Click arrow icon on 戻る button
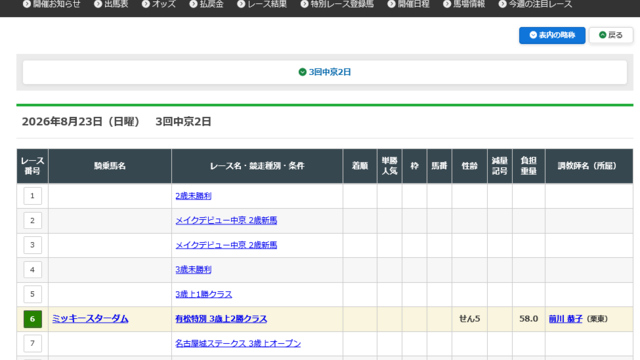 pos(602,35)
